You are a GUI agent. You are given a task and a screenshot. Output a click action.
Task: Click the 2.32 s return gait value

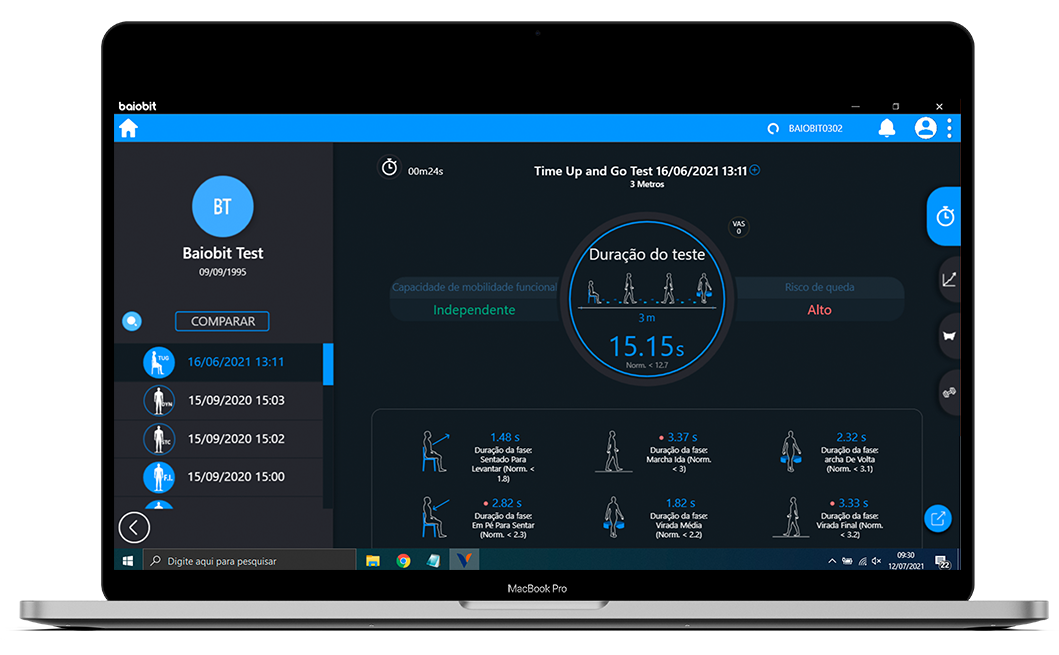851,438
